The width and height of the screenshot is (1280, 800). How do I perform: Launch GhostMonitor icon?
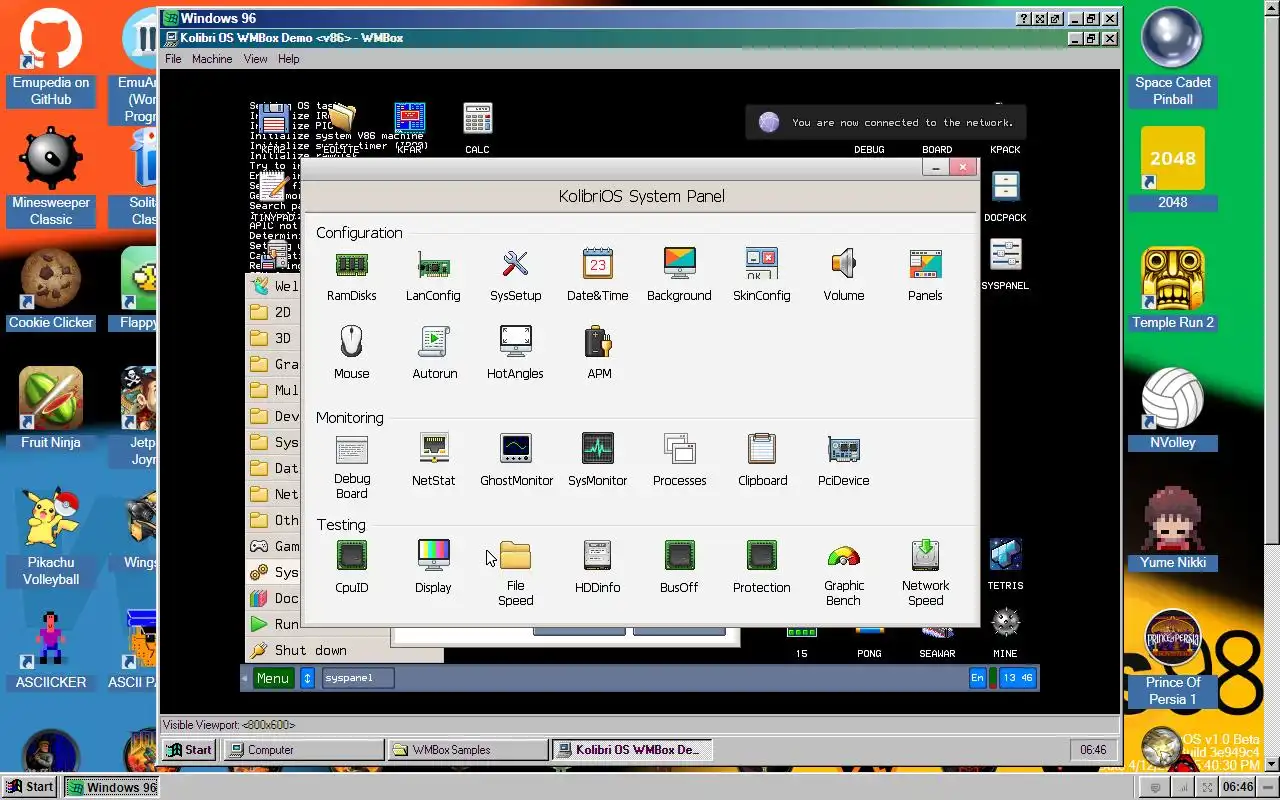(516, 448)
